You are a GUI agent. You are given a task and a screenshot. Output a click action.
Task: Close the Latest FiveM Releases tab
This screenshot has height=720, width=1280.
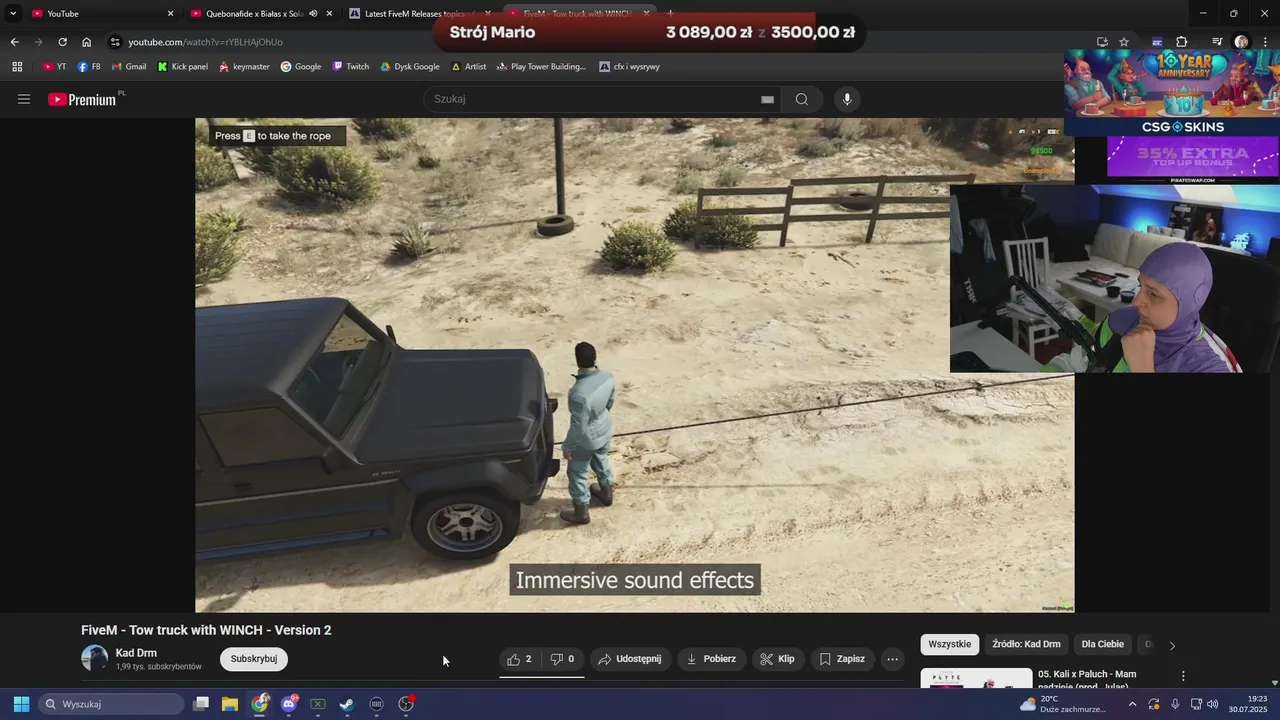(x=488, y=14)
